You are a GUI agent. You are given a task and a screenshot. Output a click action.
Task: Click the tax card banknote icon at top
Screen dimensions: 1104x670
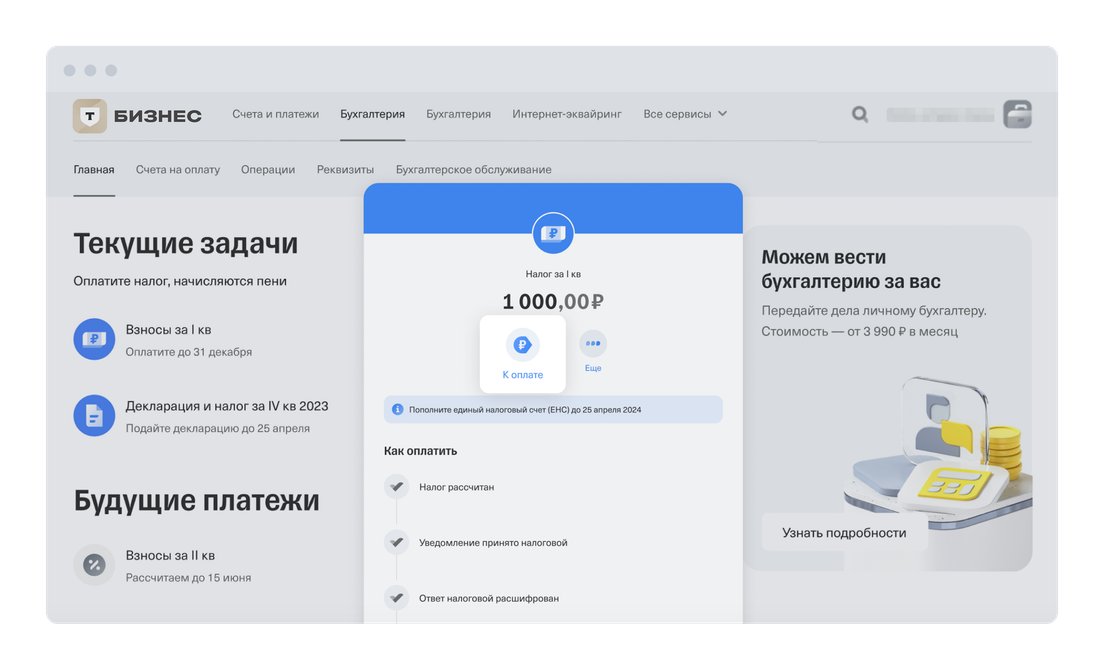[553, 233]
